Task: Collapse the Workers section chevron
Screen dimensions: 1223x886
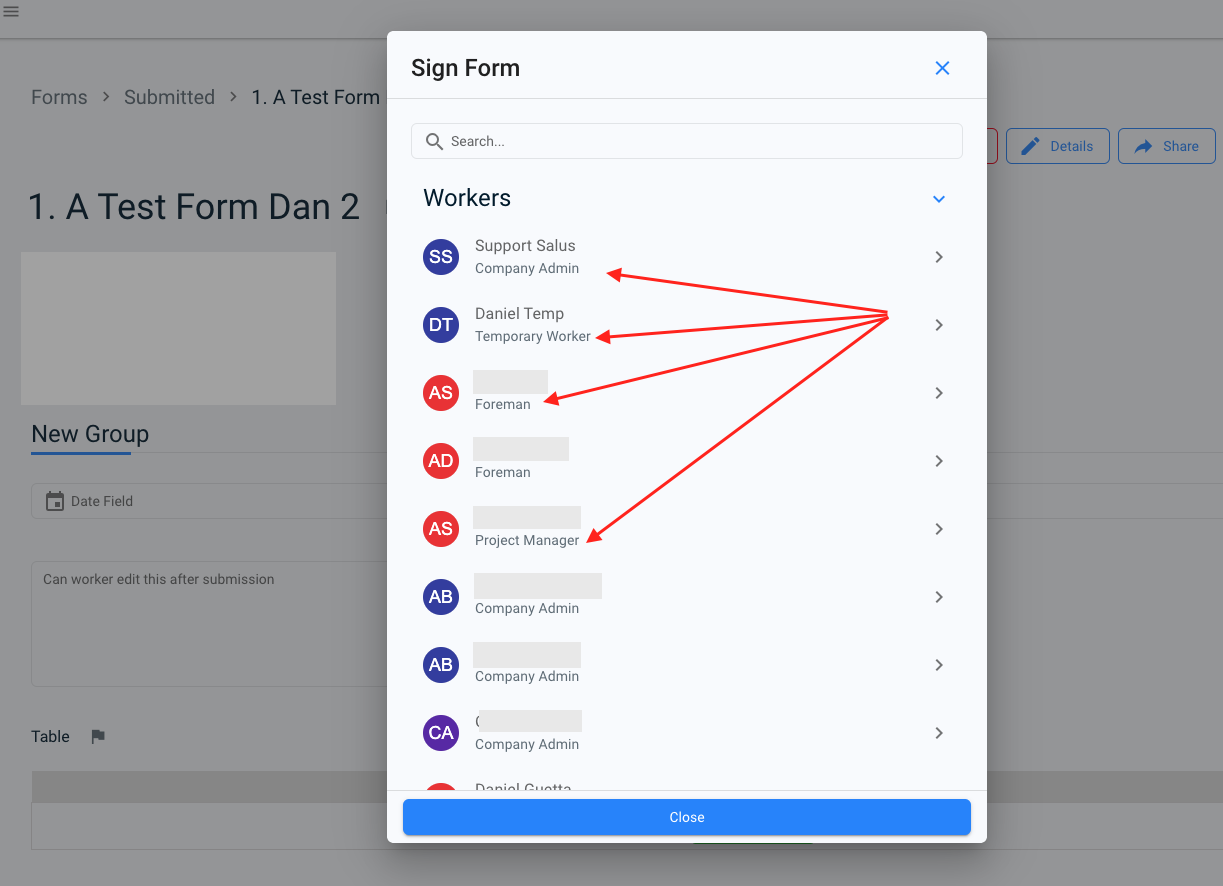Action: pyautogui.click(x=939, y=199)
